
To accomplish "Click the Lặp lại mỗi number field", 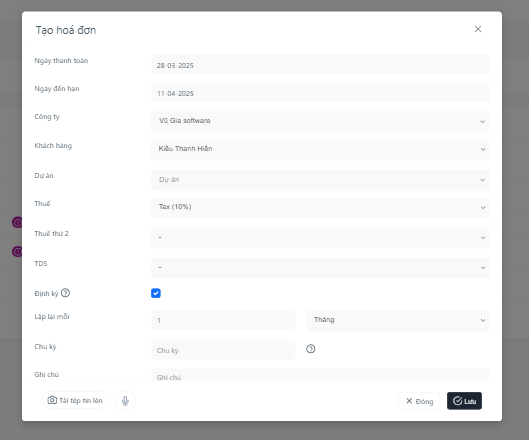I will 223,320.
